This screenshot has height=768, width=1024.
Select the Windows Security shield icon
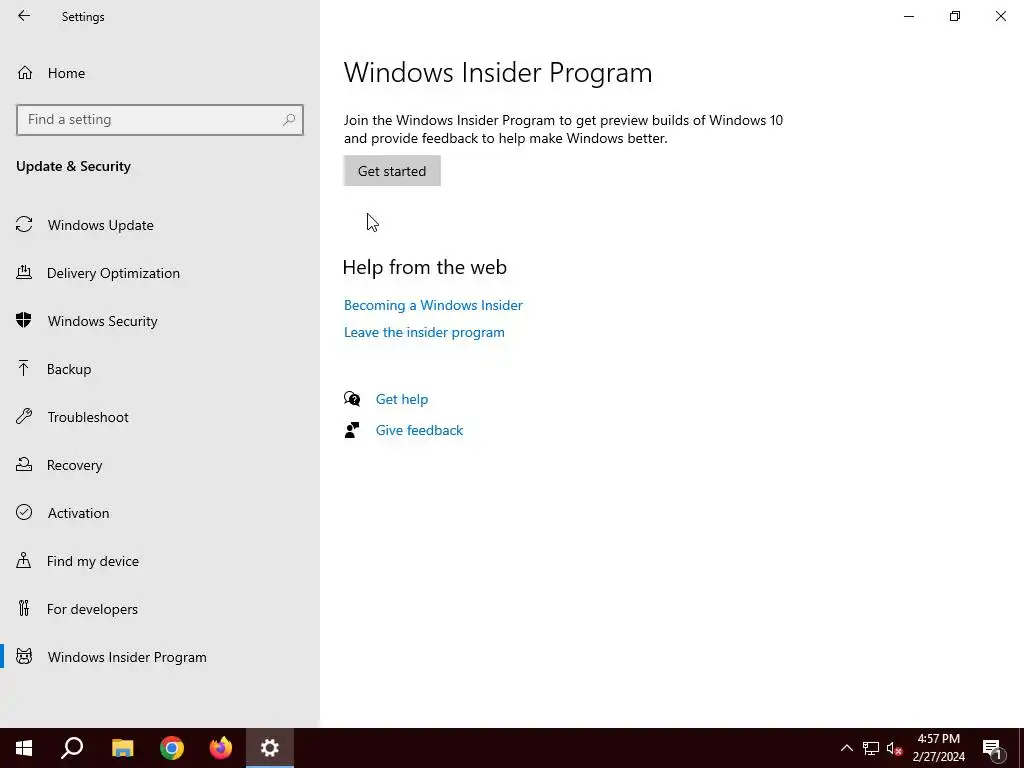pyautogui.click(x=24, y=320)
